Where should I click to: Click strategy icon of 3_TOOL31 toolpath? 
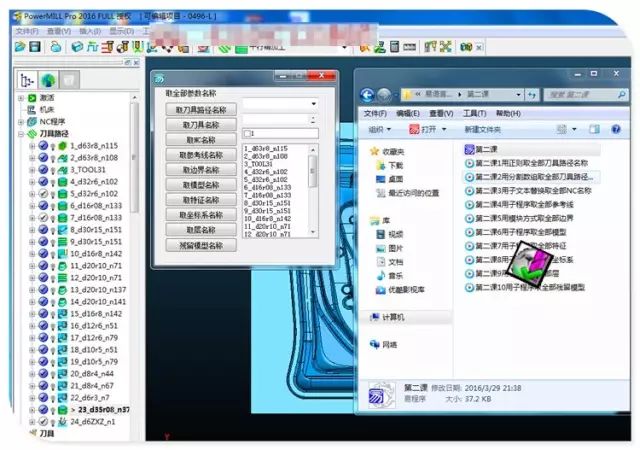[x=62, y=169]
